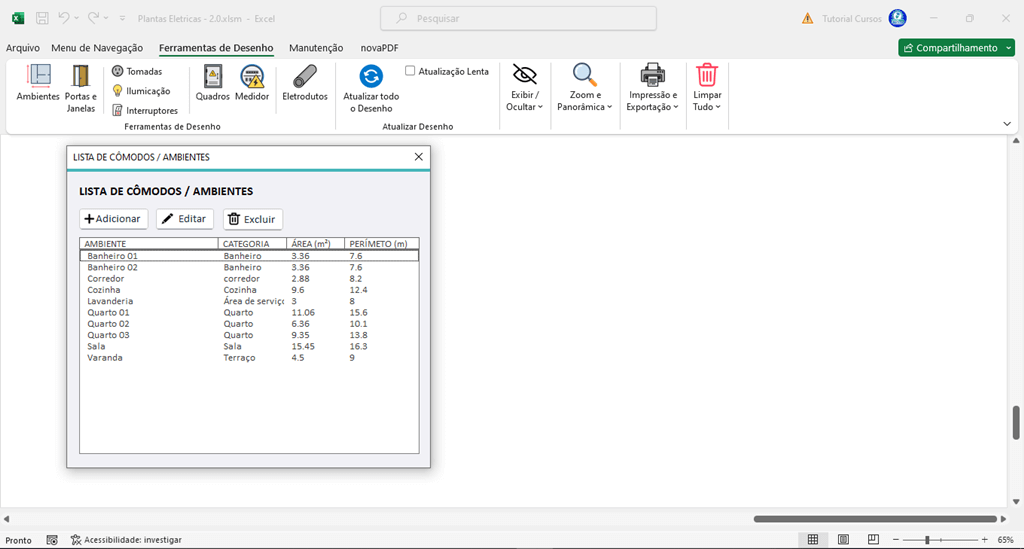This screenshot has height=549, width=1024.
Task: Open the Manutenção tab
Action: pos(316,48)
